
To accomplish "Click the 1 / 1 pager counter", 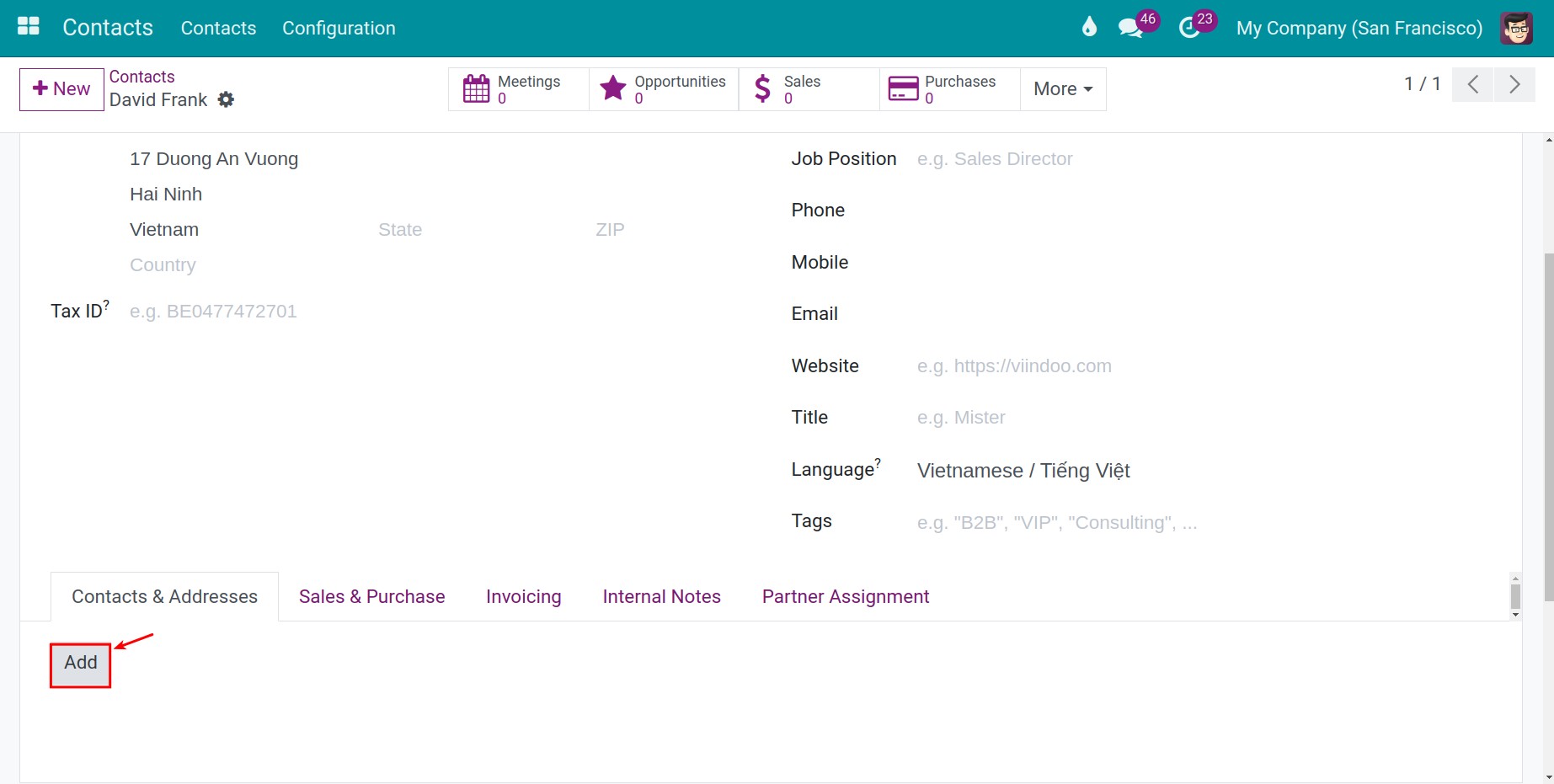I will pos(1422,84).
